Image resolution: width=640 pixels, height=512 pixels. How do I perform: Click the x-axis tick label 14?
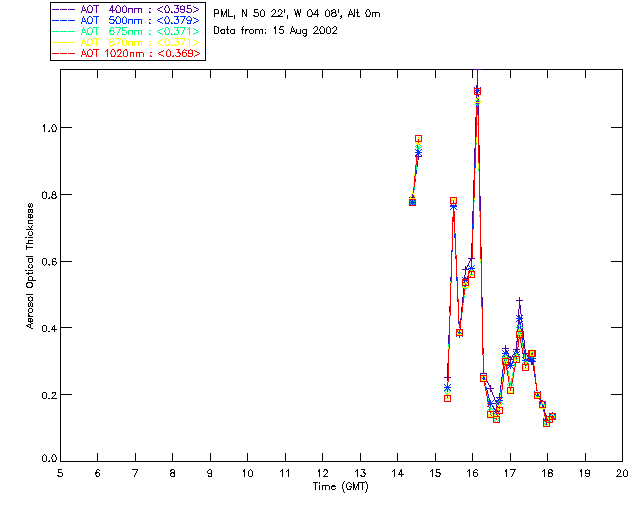pyautogui.click(x=397, y=473)
